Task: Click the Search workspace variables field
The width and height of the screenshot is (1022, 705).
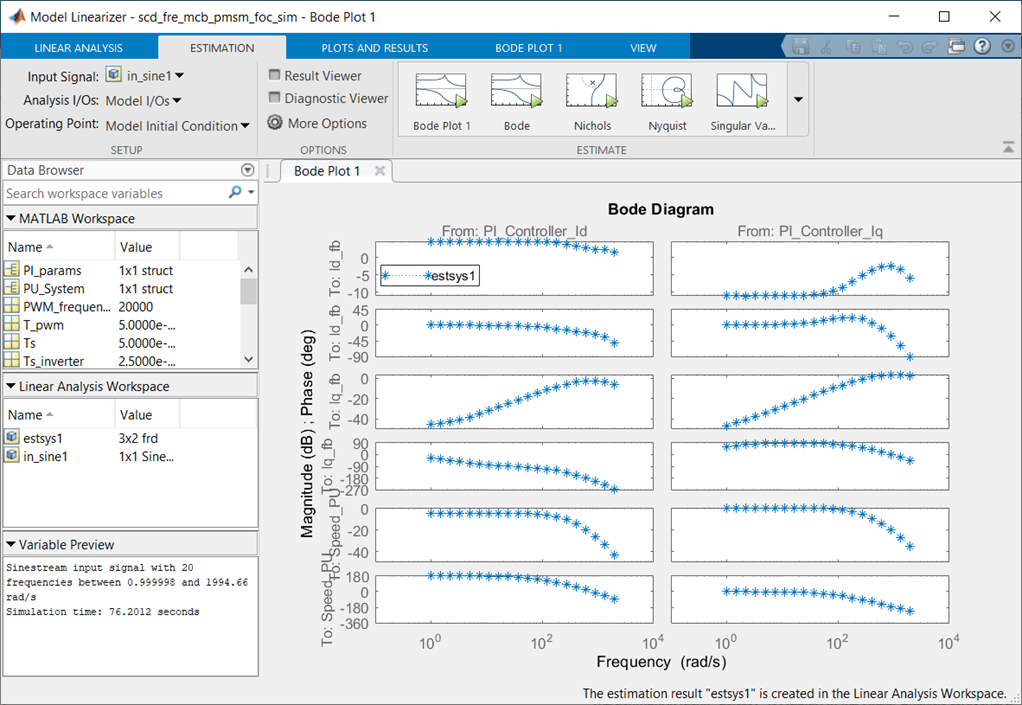Action: pyautogui.click(x=114, y=193)
